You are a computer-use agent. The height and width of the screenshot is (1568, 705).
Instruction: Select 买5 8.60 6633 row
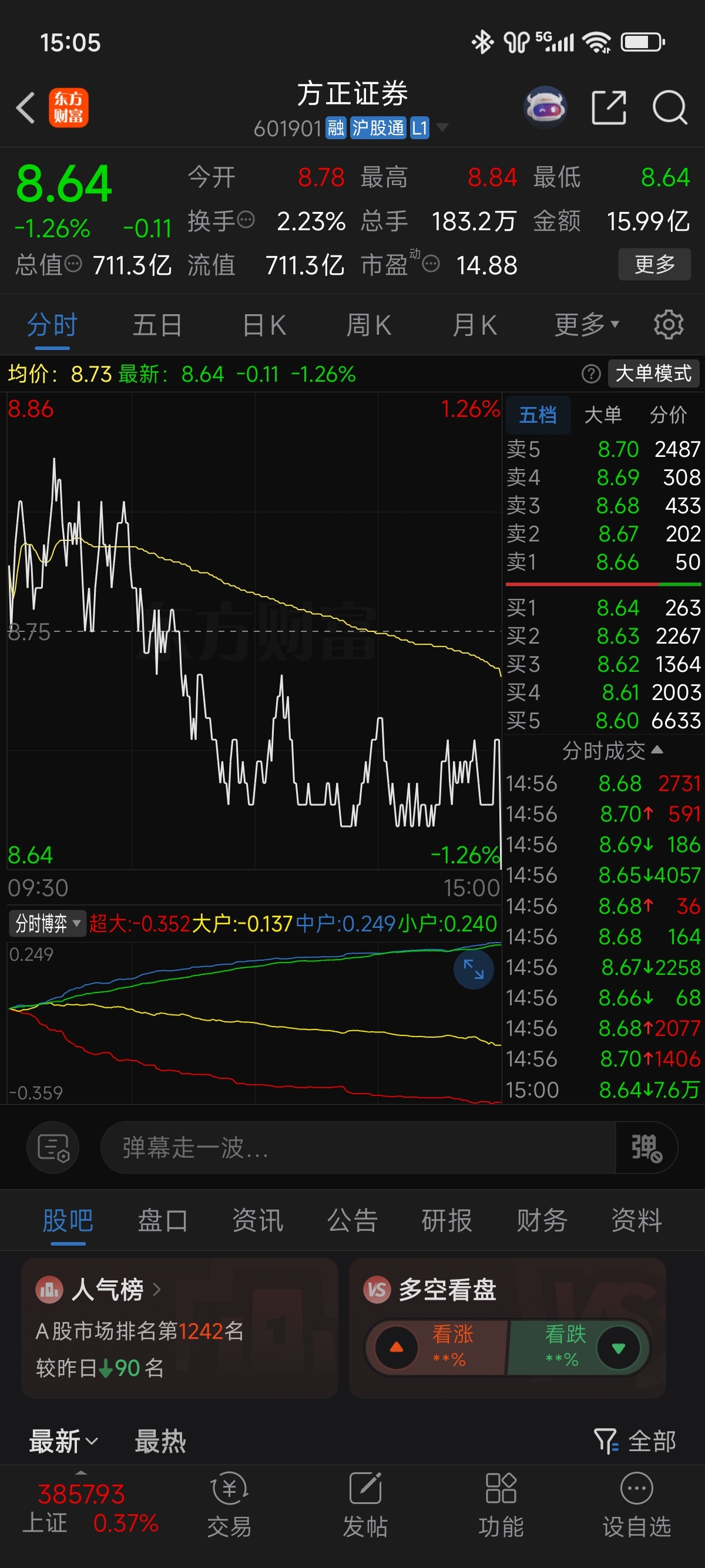point(603,721)
